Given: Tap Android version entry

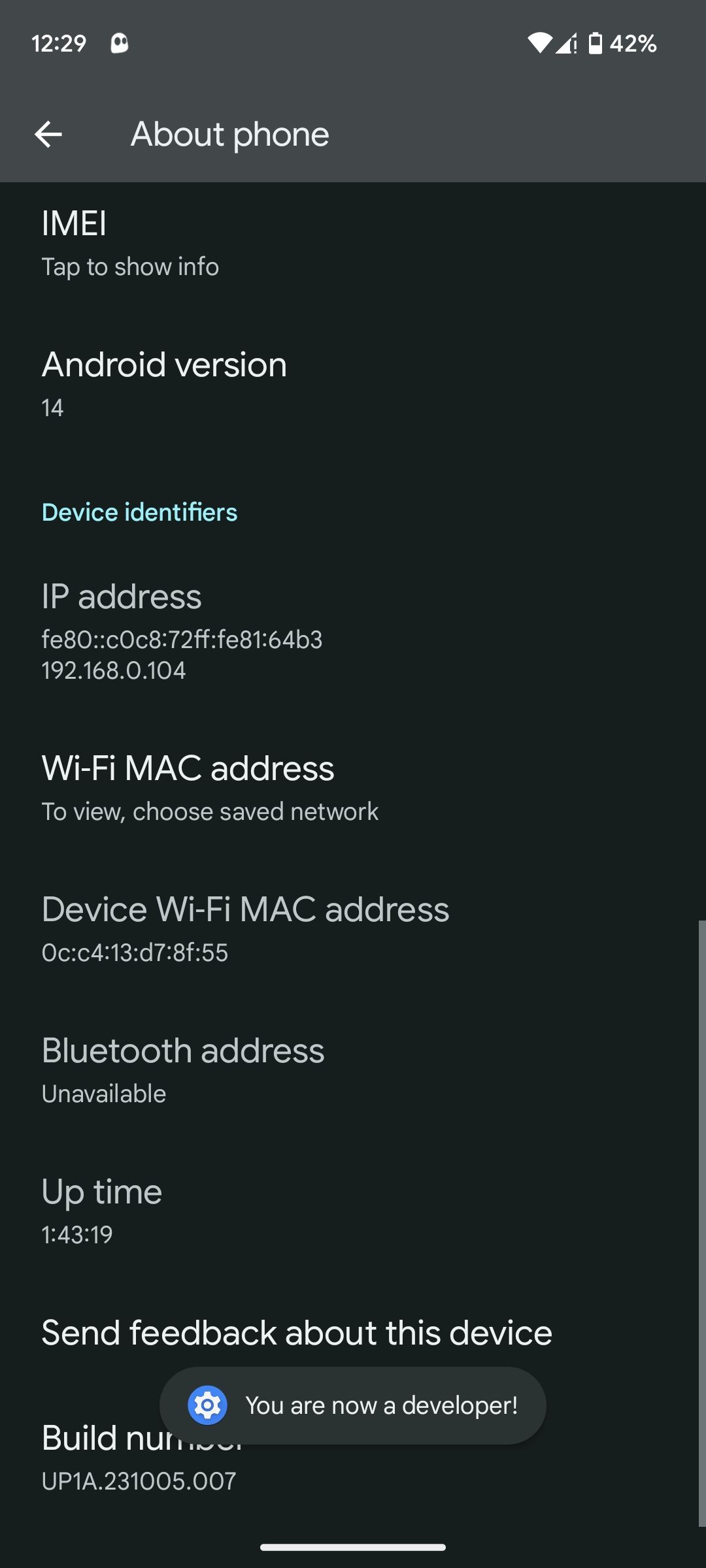Looking at the screenshot, I should pyautogui.click(x=353, y=382).
